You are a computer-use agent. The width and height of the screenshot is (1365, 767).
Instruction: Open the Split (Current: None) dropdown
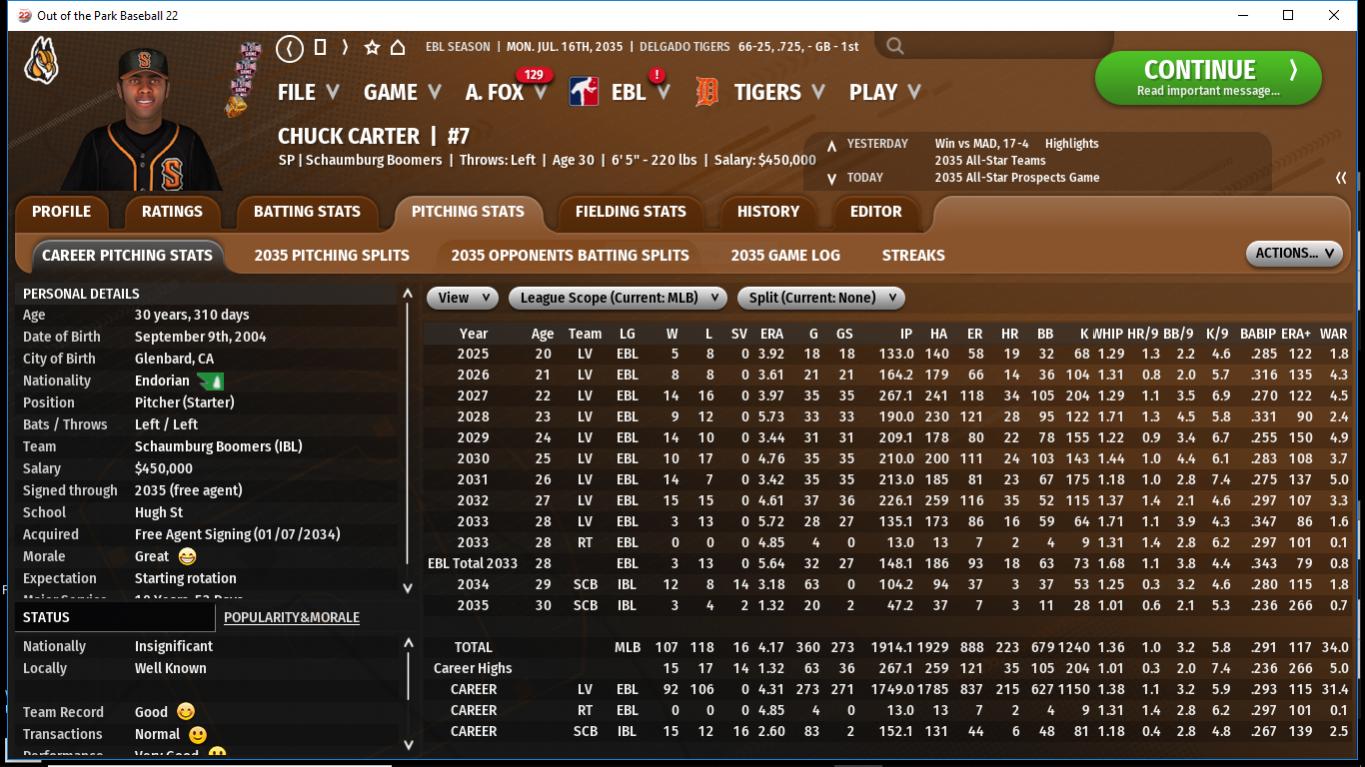[821, 298]
